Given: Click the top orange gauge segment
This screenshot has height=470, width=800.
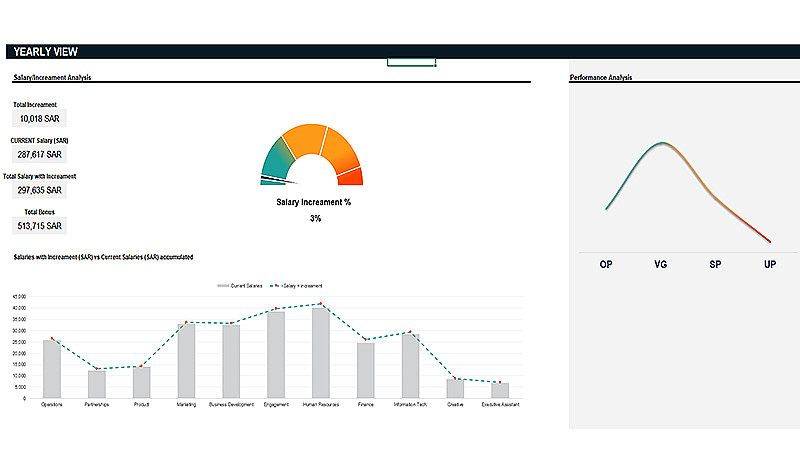Looking at the screenshot, I should coord(305,138).
